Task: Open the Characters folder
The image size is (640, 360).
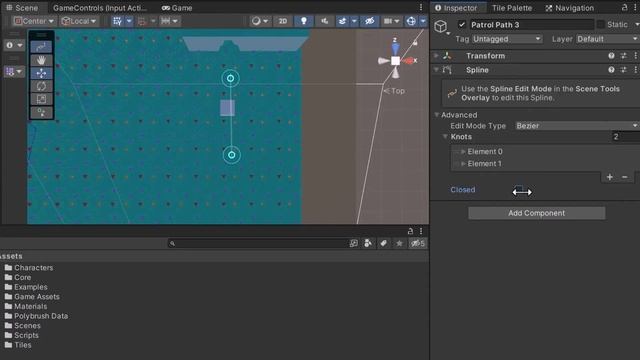Action: coord(29,268)
